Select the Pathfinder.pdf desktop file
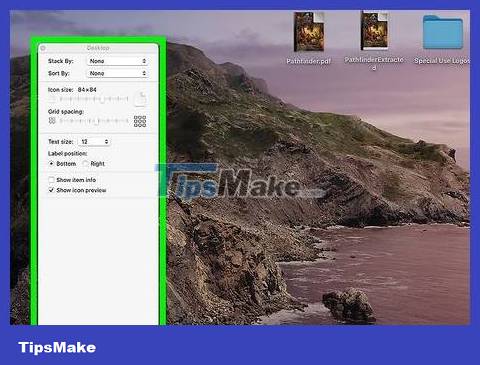480x365 pixels. click(x=309, y=32)
